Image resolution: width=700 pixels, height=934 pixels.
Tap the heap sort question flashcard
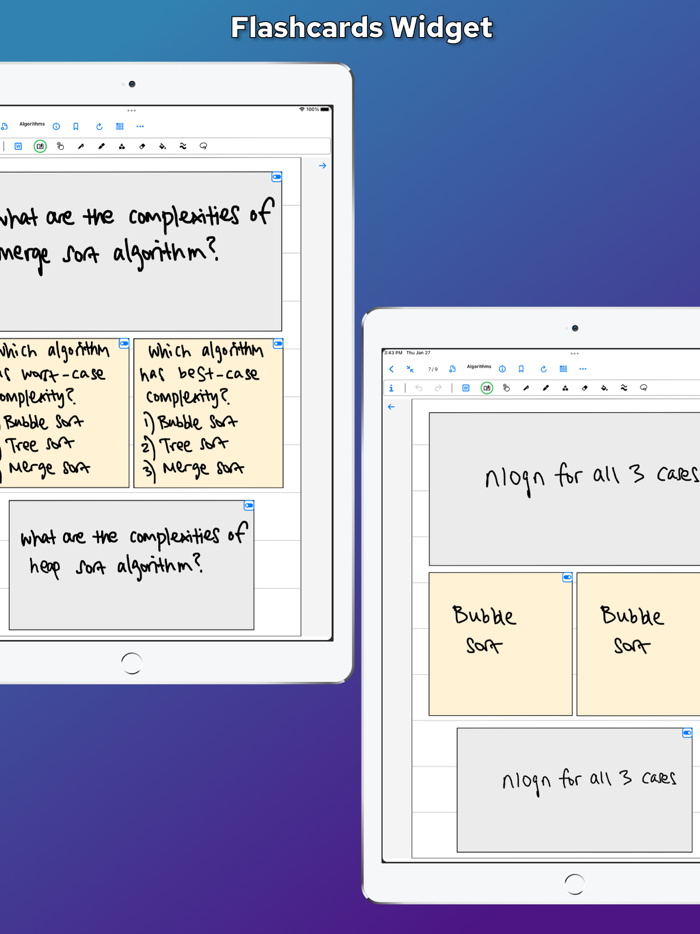point(132,565)
